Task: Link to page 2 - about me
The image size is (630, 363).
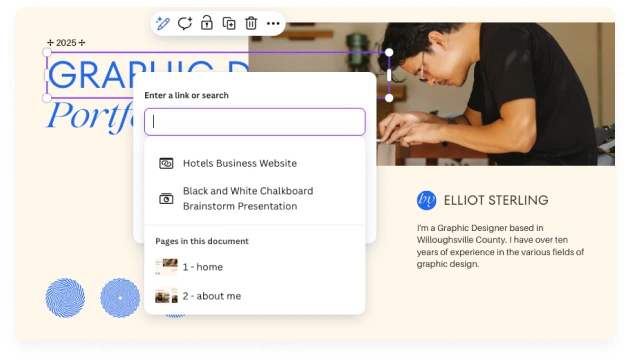Action: click(x=255, y=296)
